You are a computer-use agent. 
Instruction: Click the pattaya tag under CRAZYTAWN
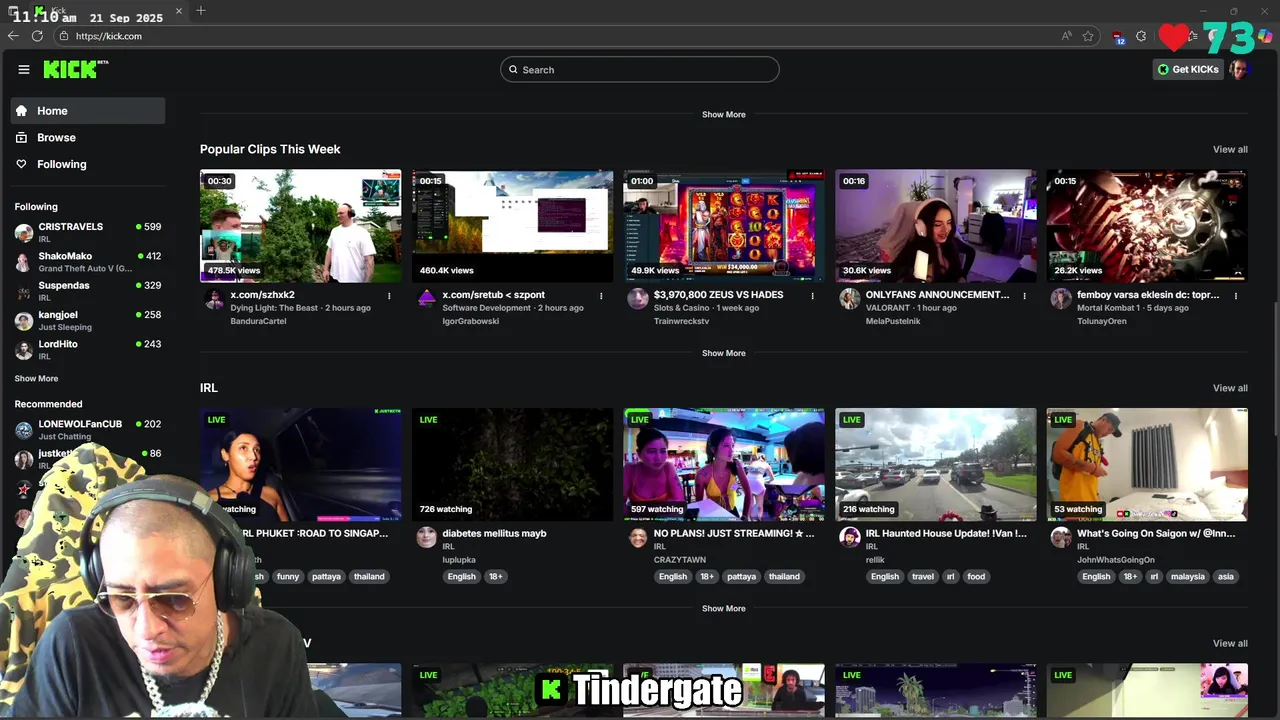pos(741,576)
